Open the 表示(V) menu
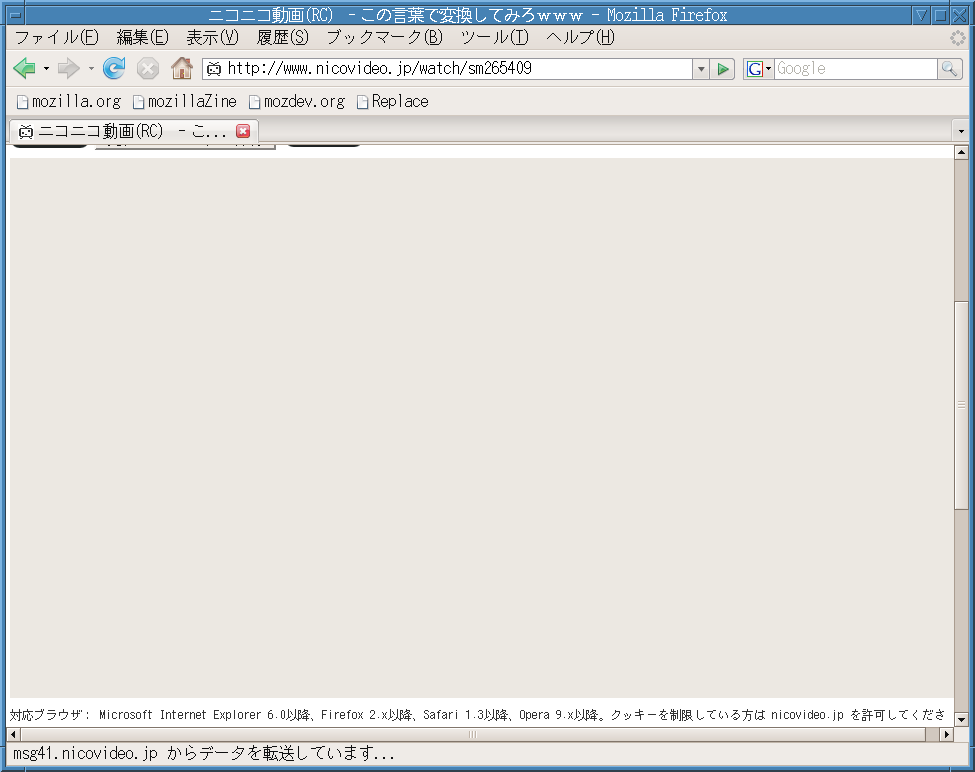Image resolution: width=975 pixels, height=772 pixels. pos(212,38)
